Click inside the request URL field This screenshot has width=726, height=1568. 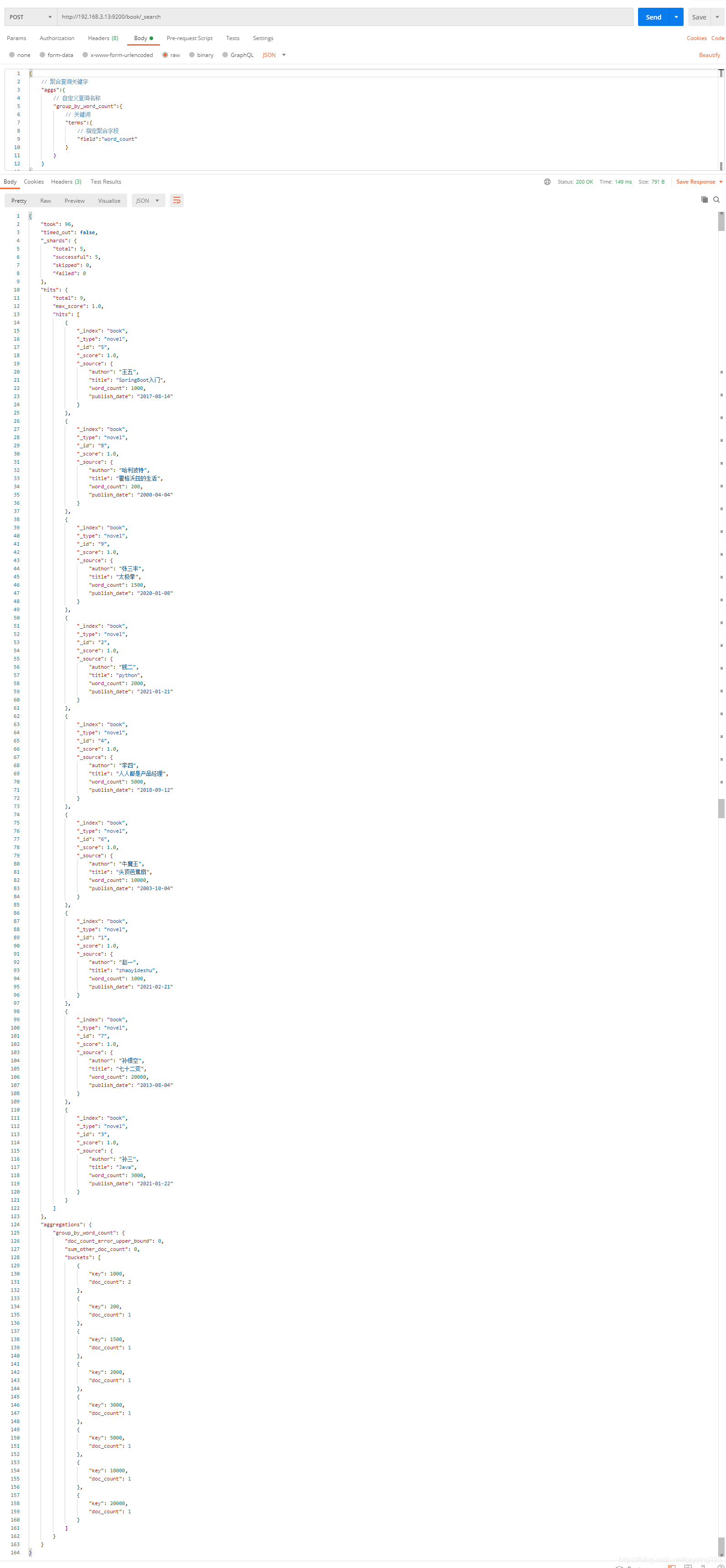point(345,17)
